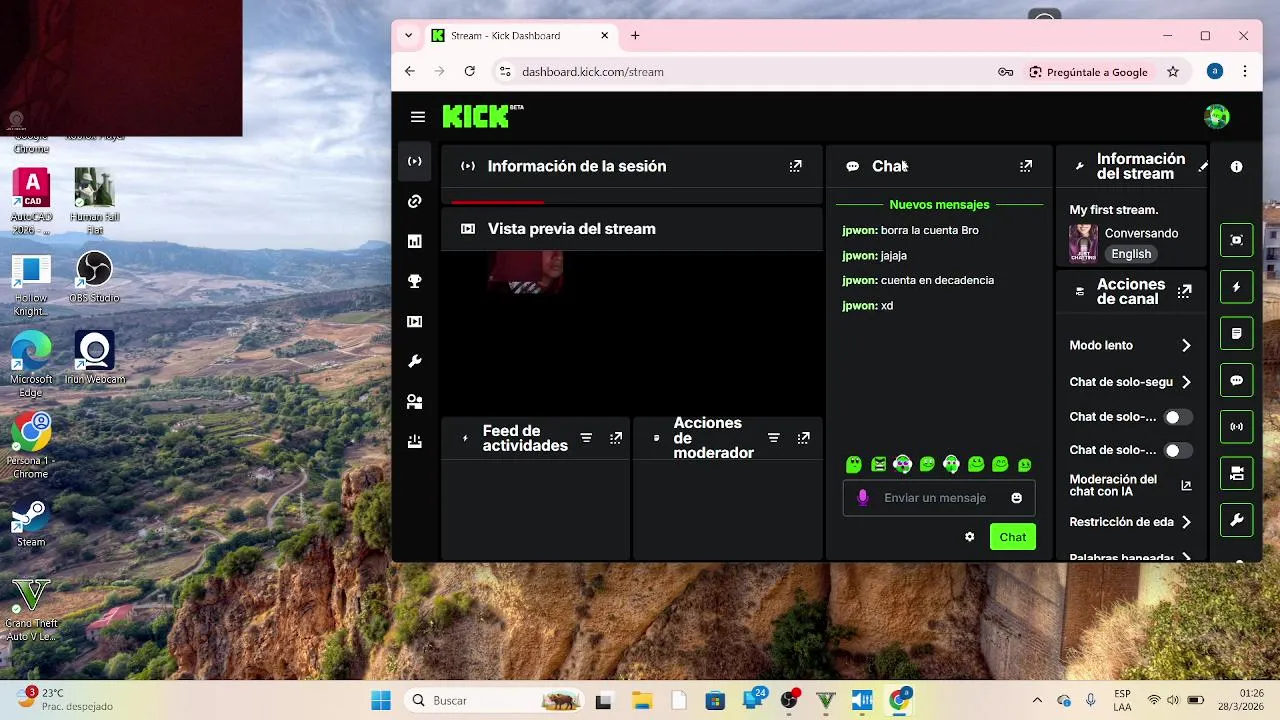The width and height of the screenshot is (1280, 720).
Task: Open the emoji picker in message box
Action: pos(1017,498)
